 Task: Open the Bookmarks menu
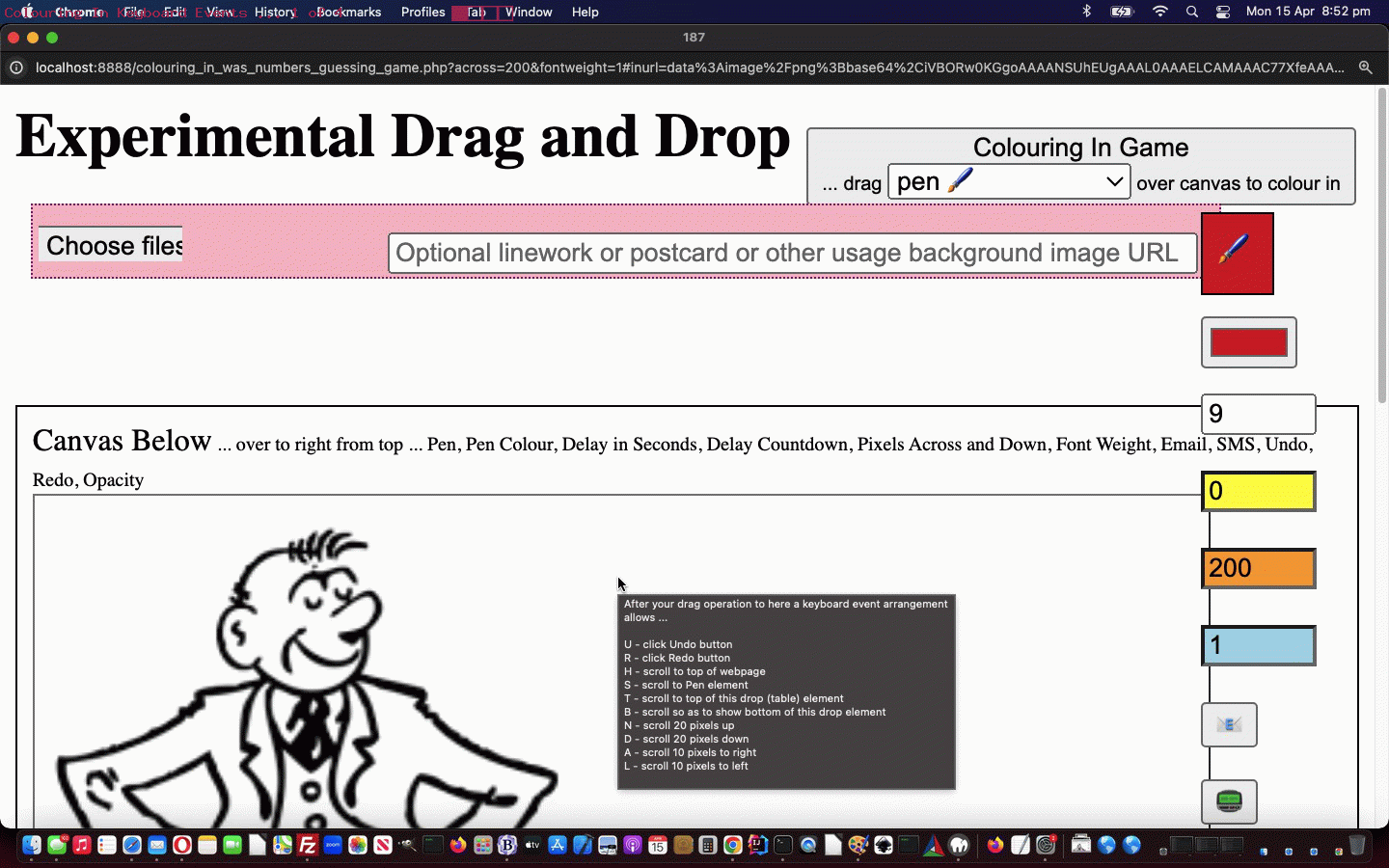coord(347,13)
